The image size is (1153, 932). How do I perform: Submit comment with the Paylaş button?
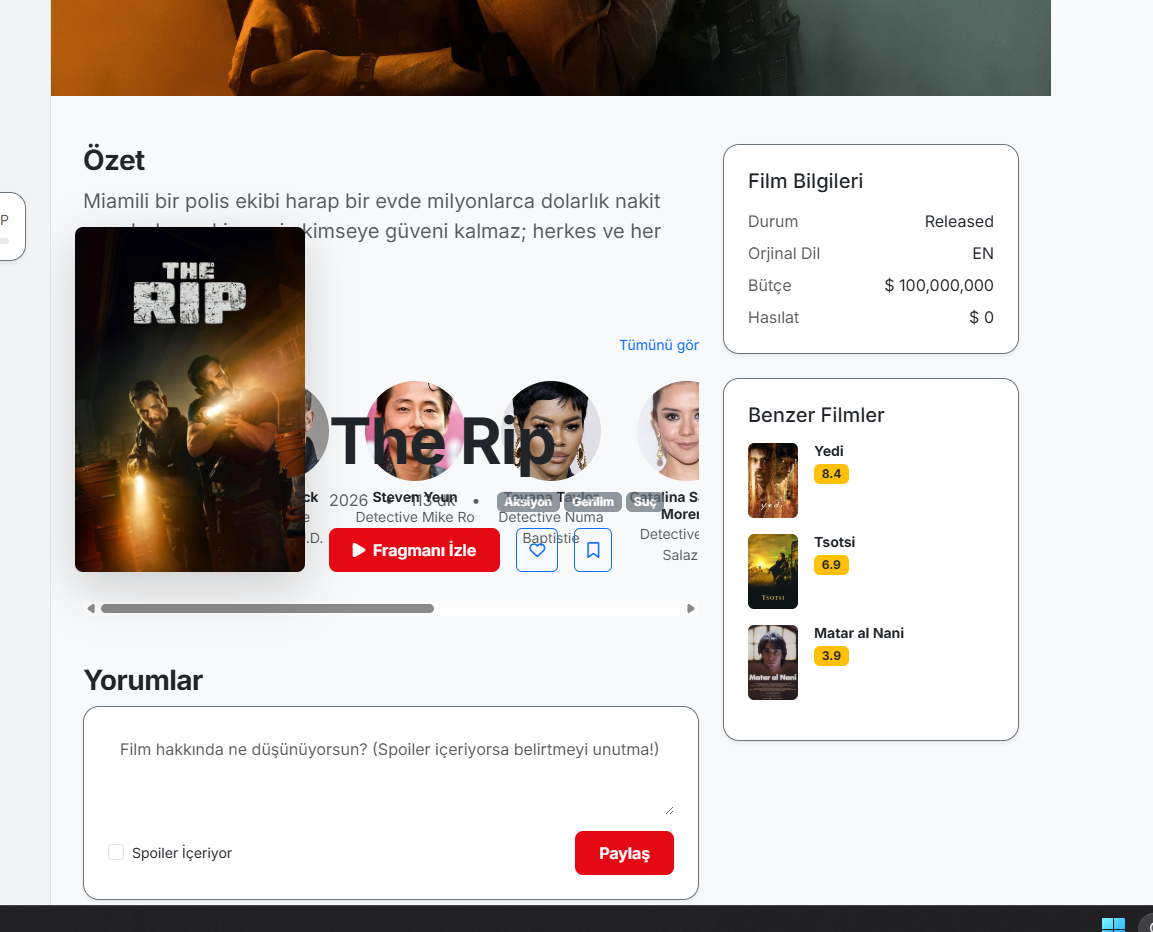pos(624,853)
